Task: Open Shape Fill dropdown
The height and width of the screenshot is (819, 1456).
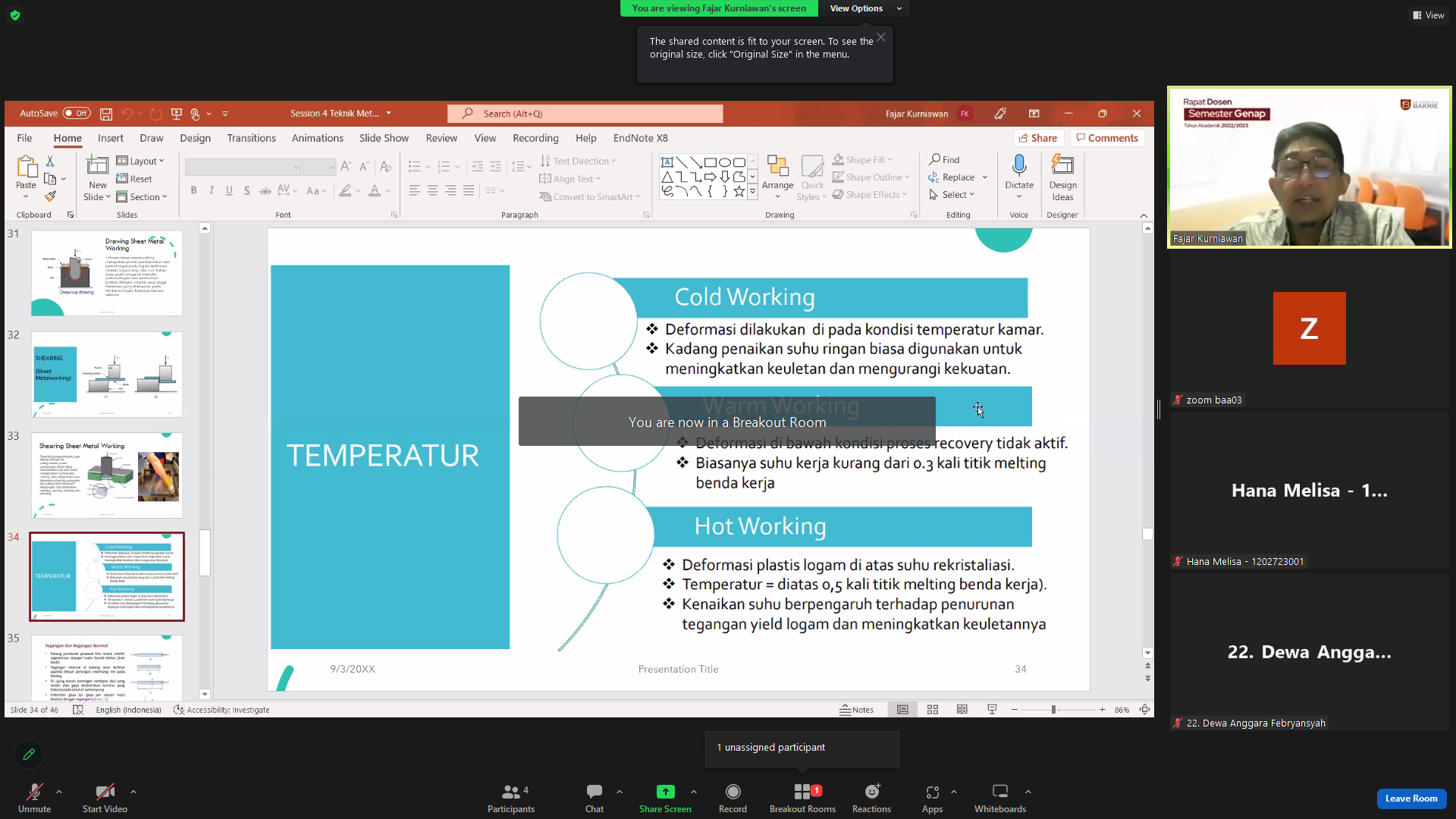Action: coord(863,160)
